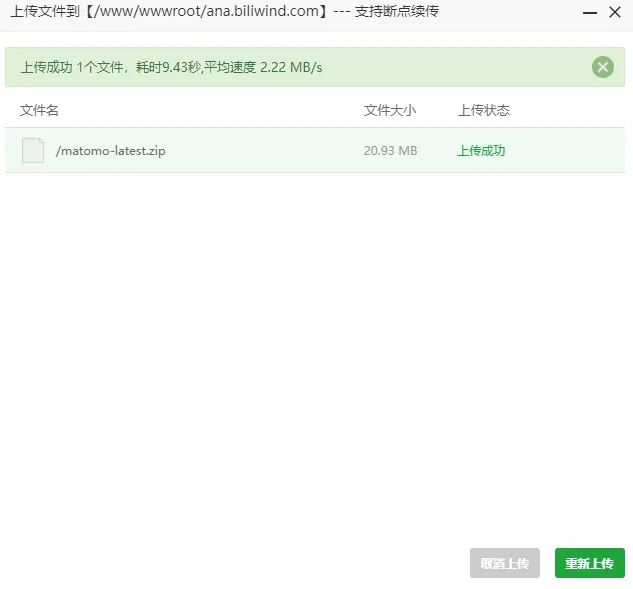Click the 上传状态 column header
The image size is (633, 589).
point(484,110)
